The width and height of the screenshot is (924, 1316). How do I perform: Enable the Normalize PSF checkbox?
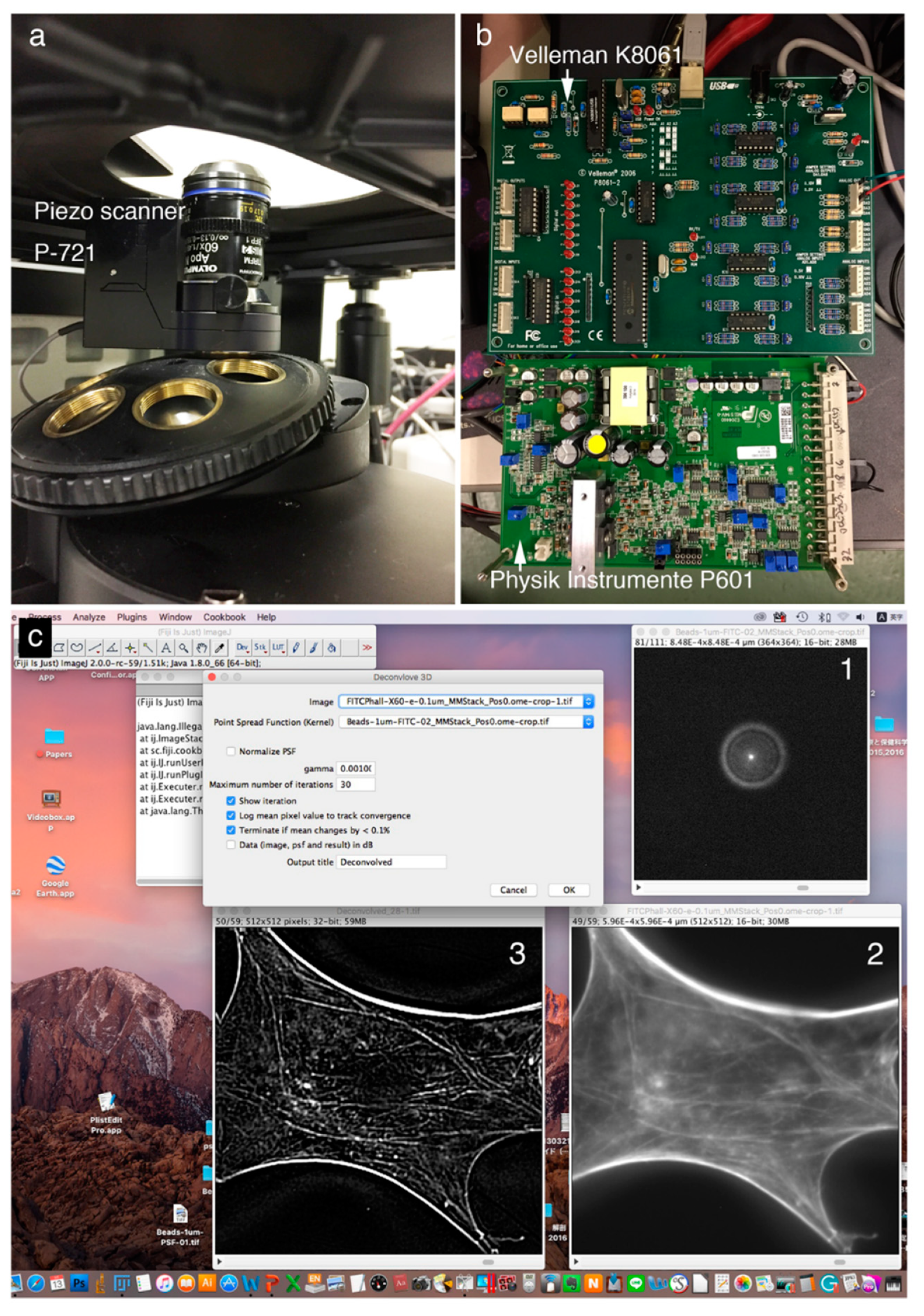click(x=231, y=751)
